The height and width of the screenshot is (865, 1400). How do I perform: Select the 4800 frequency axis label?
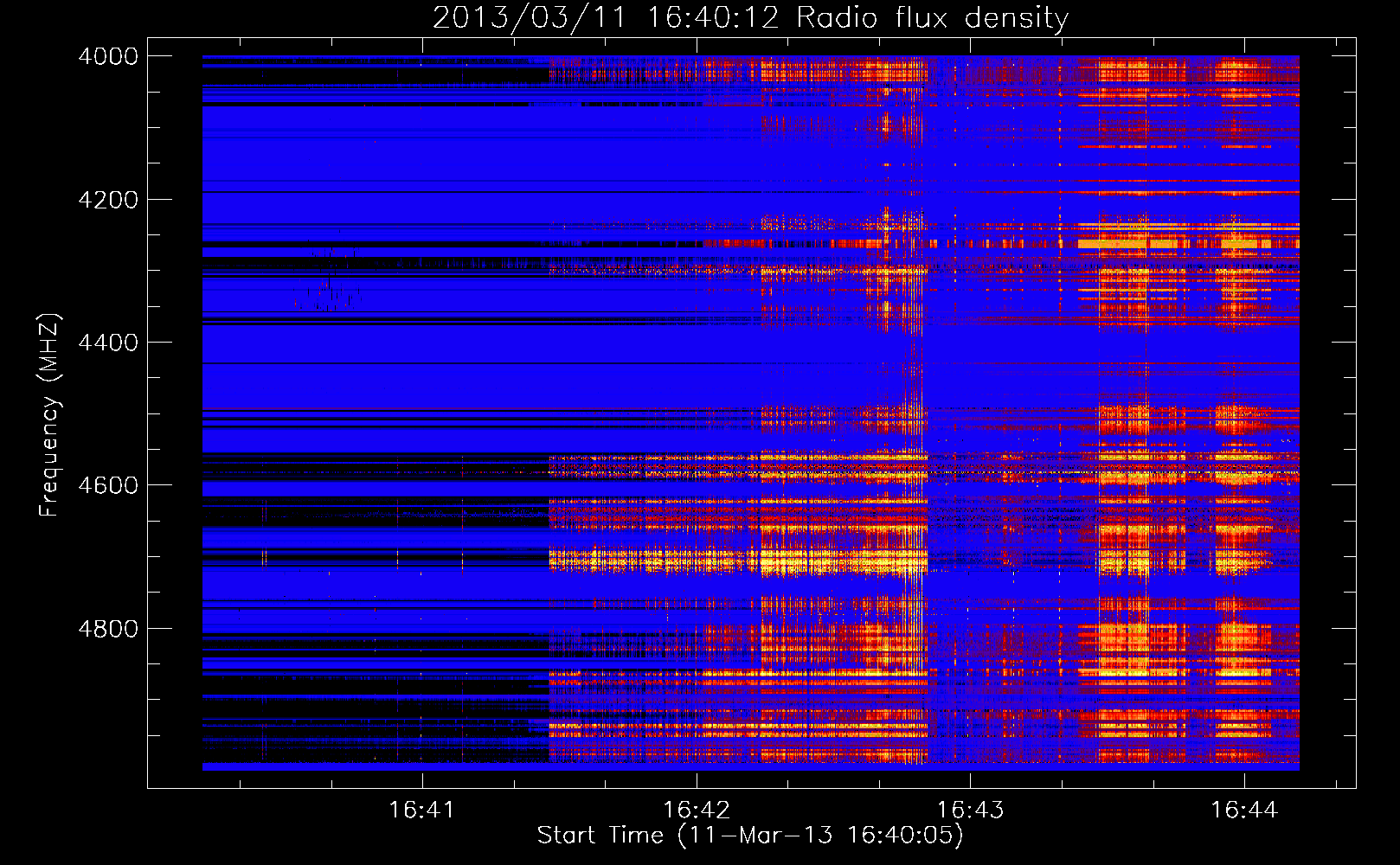108,628
